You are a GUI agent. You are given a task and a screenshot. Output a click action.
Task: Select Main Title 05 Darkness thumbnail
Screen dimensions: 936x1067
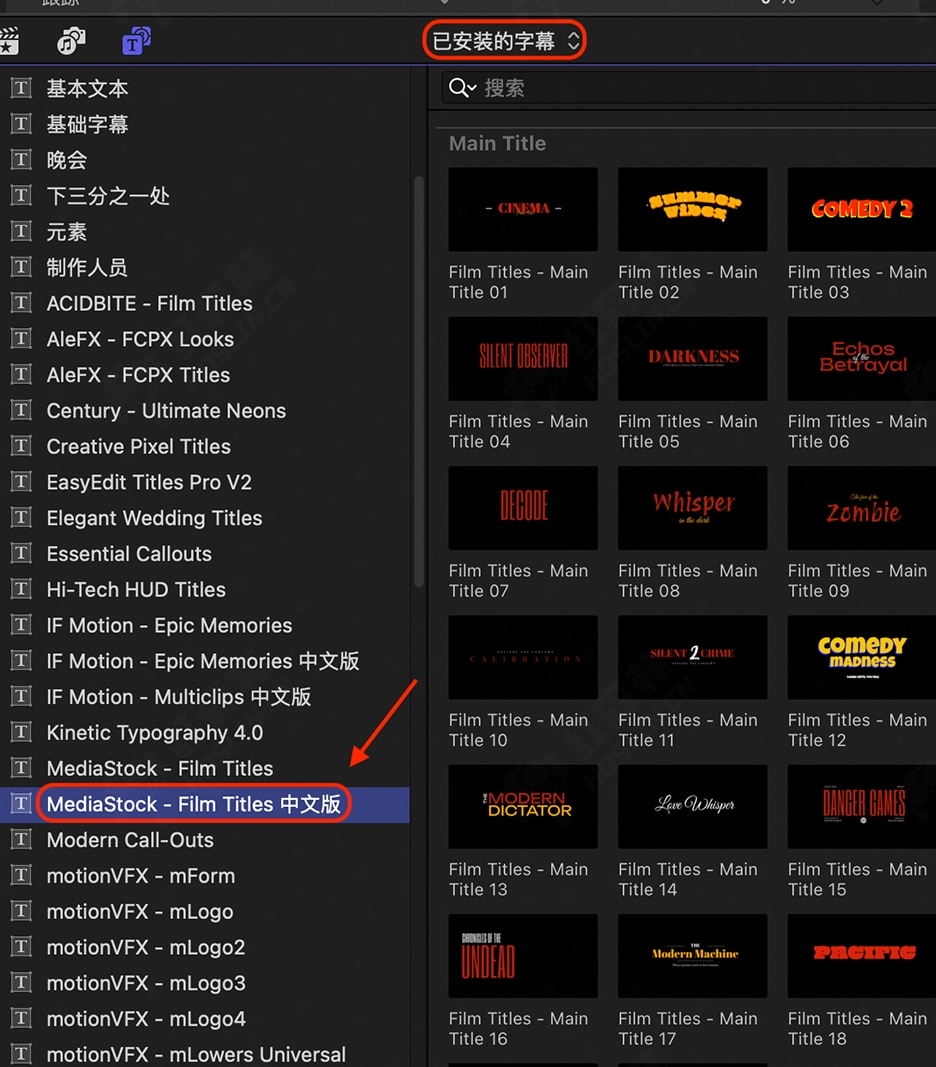click(692, 359)
